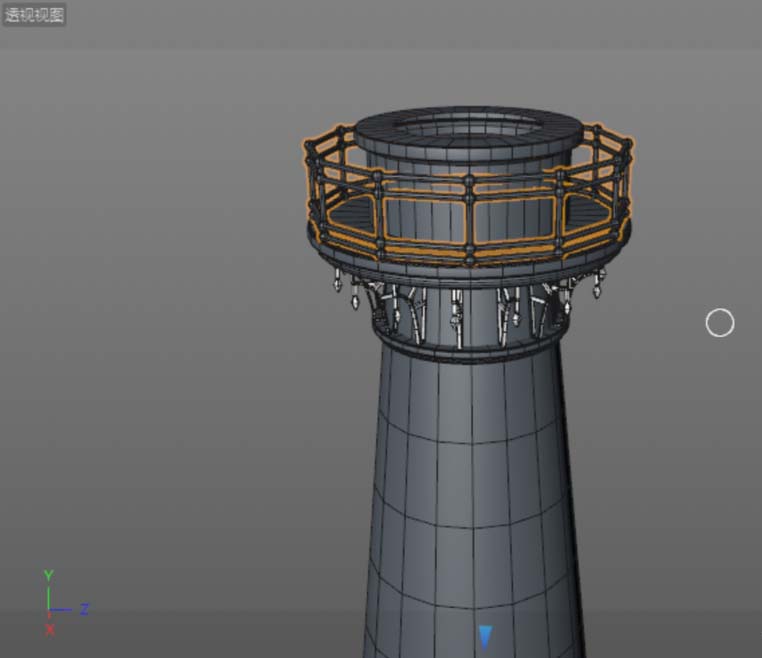Click the red X axis indicator
This screenshot has width=762, height=658.
(49, 630)
